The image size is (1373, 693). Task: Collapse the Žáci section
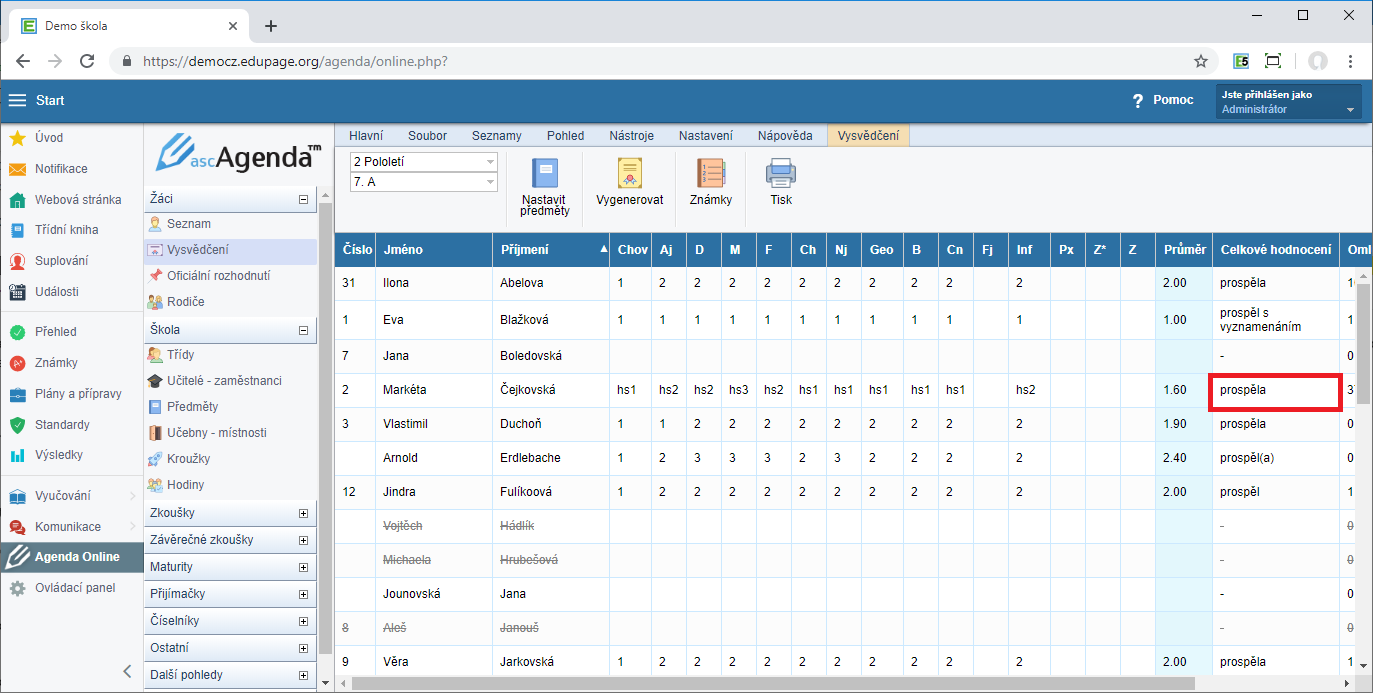point(303,199)
